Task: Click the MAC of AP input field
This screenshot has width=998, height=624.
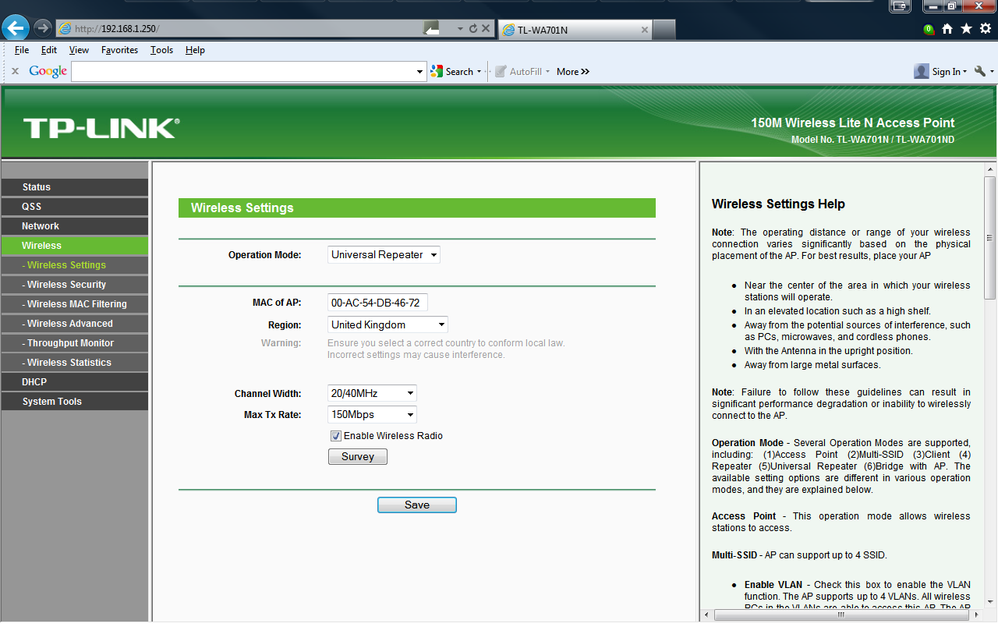Action: point(377,302)
